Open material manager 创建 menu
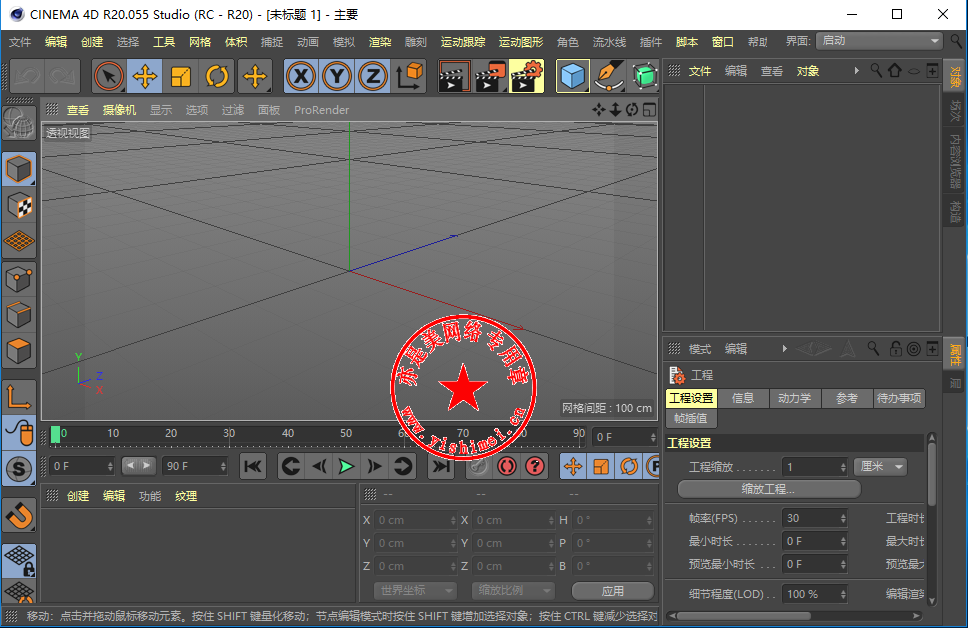 pos(78,496)
